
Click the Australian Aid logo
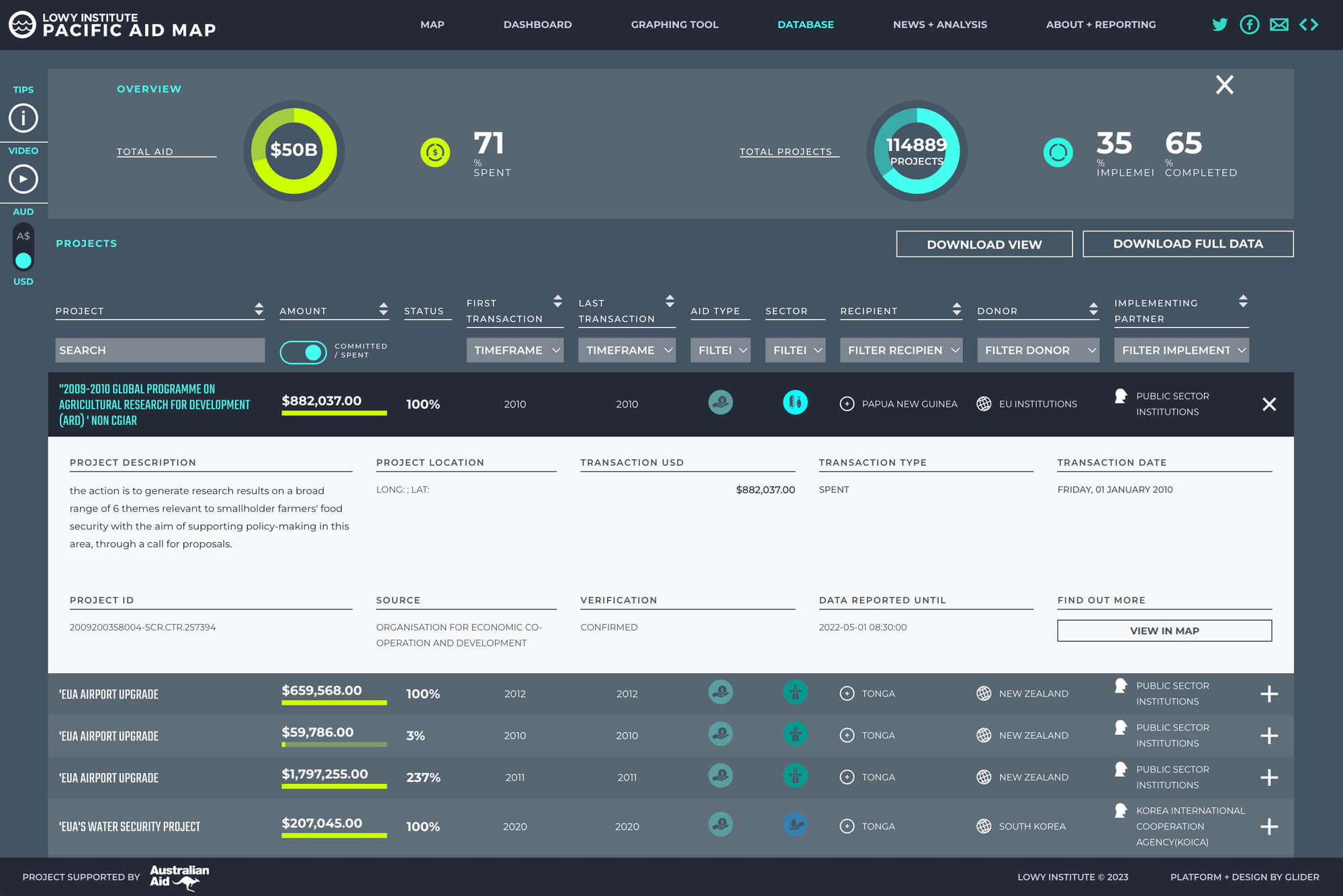[179, 877]
